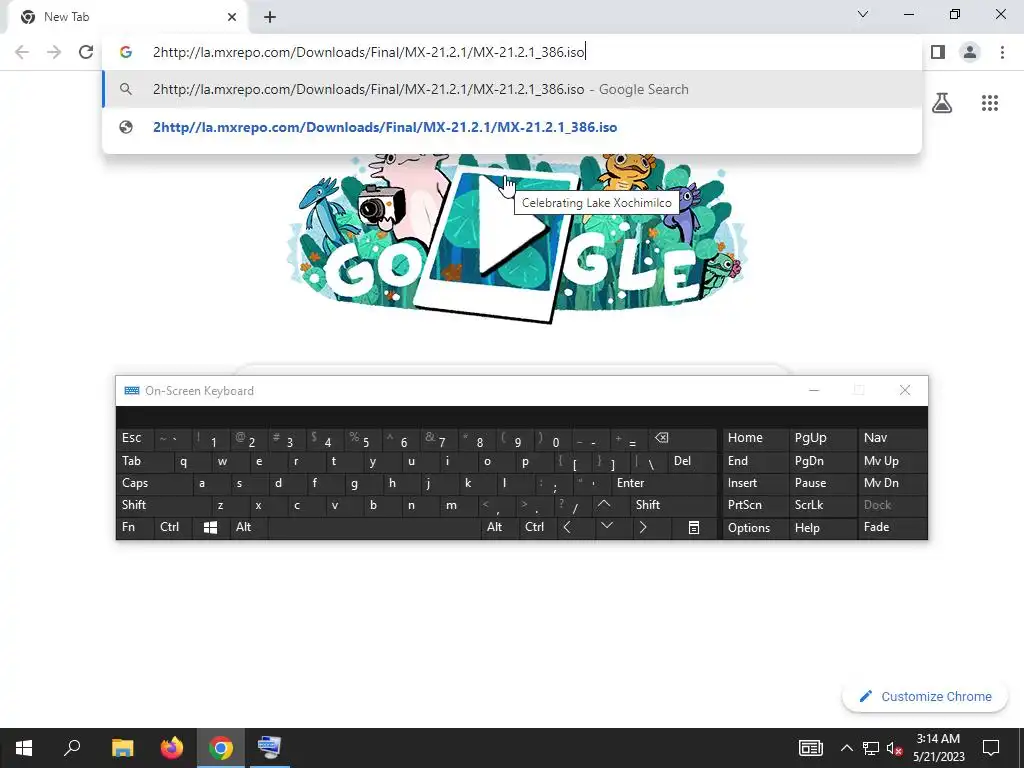Open the Chrome three-dot menu
Viewport: 1024px width, 768px height.
[1002, 52]
